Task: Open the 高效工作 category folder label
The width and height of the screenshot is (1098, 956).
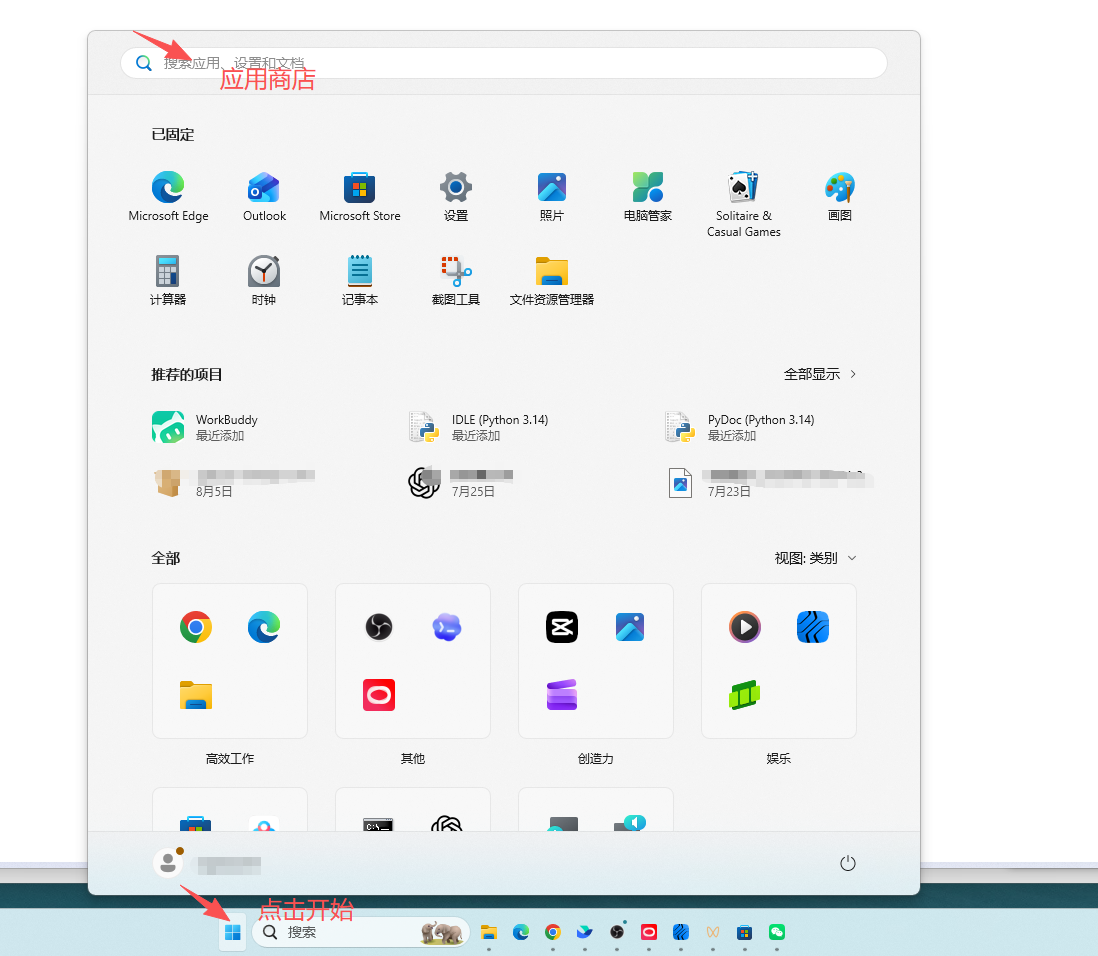Action: click(230, 758)
